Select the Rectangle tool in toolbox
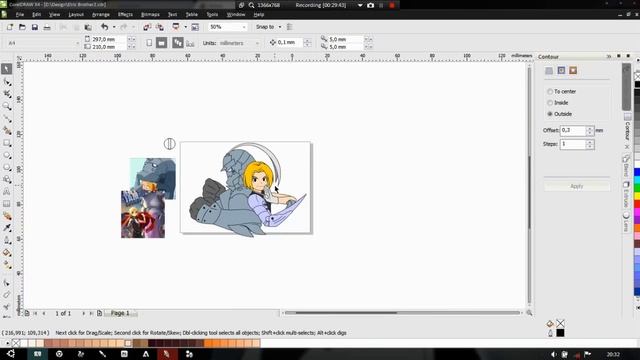The width and height of the screenshot is (640, 360). coord(7,143)
